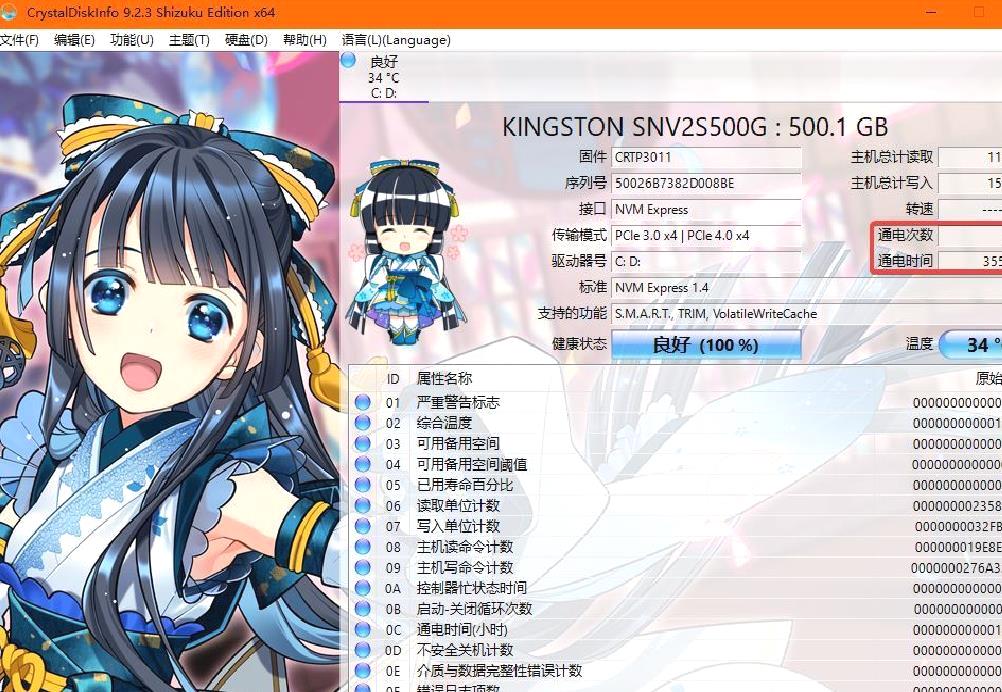Click the large Shizuku character artwork
Screen dimensions: 1002x692
coord(169,372)
